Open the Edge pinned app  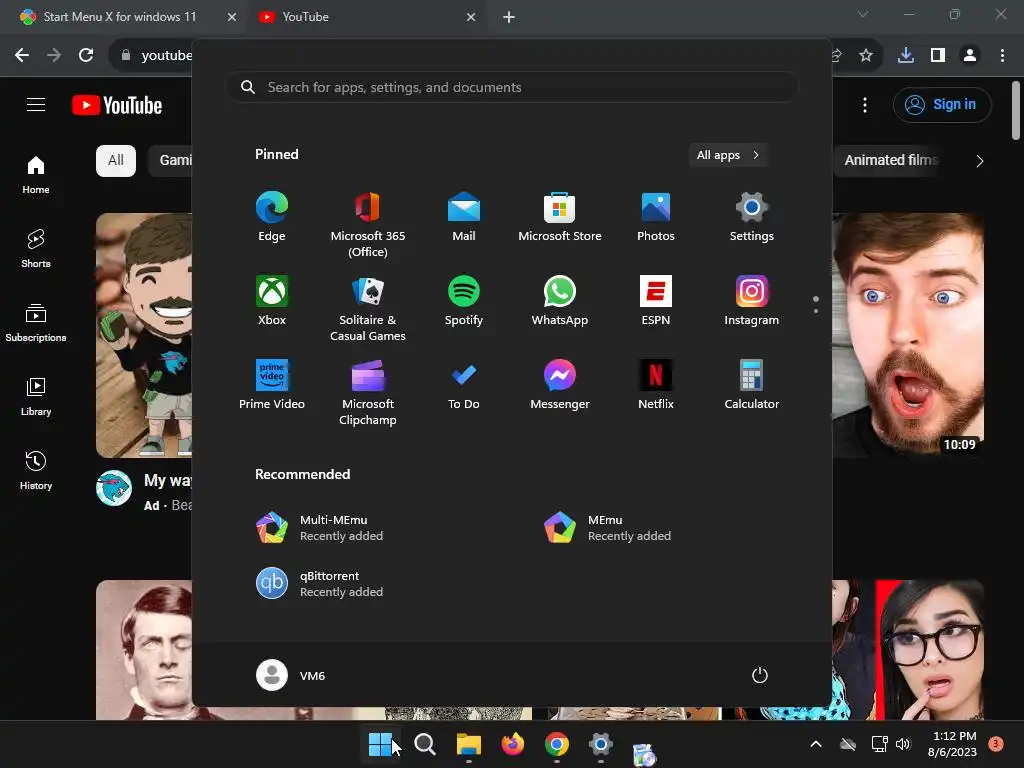coord(272,217)
